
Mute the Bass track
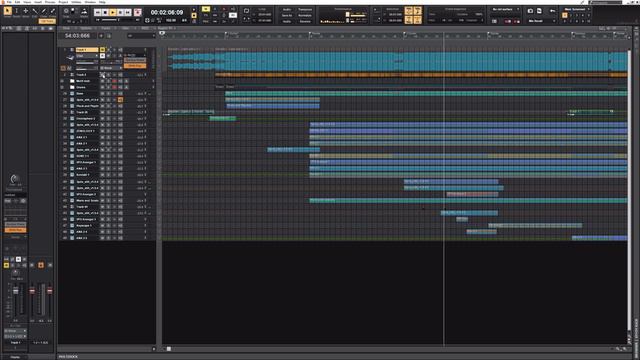point(102,93)
